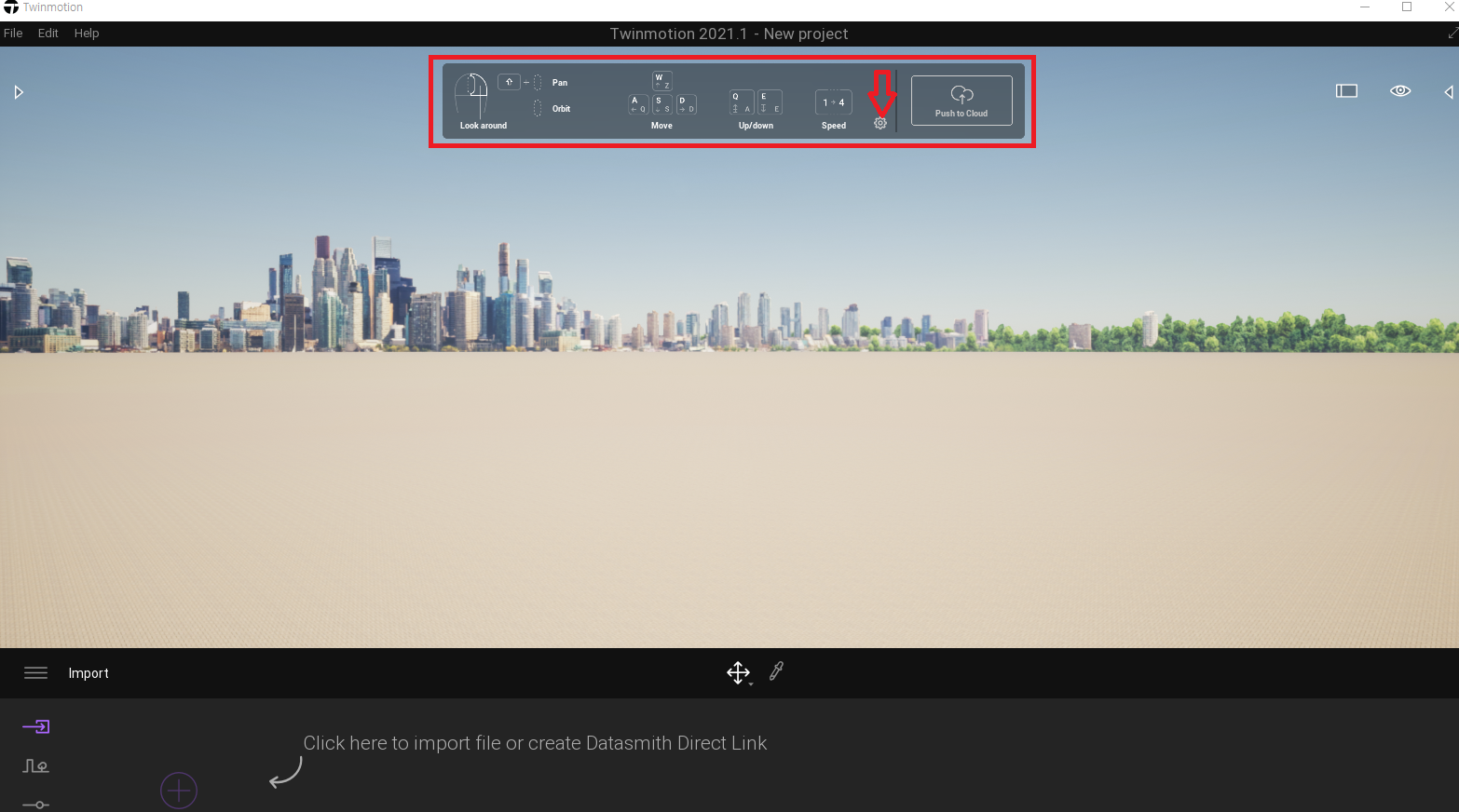Click the 'Pan' label
Image resolution: width=1459 pixels, height=812 pixels.
560,83
